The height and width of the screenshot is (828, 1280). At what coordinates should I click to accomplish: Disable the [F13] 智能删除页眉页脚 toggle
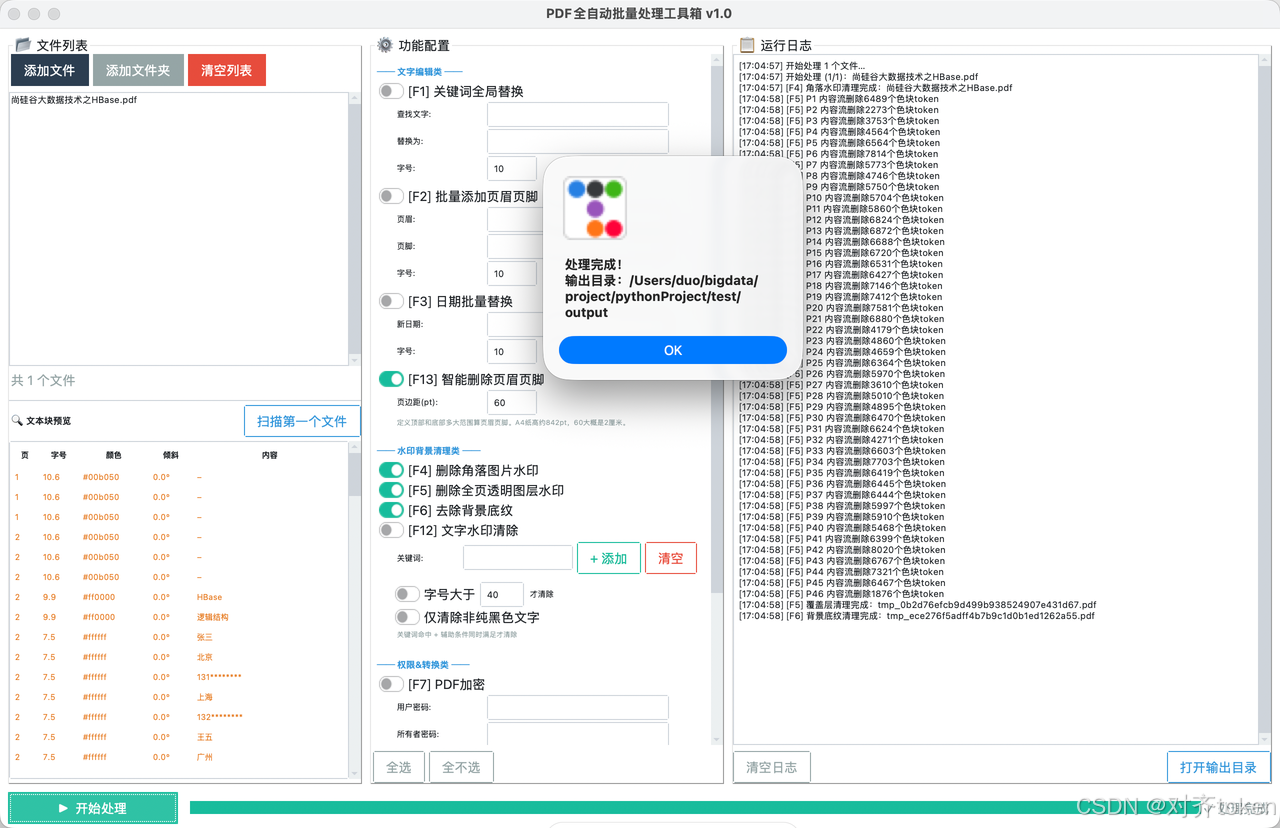(391, 379)
